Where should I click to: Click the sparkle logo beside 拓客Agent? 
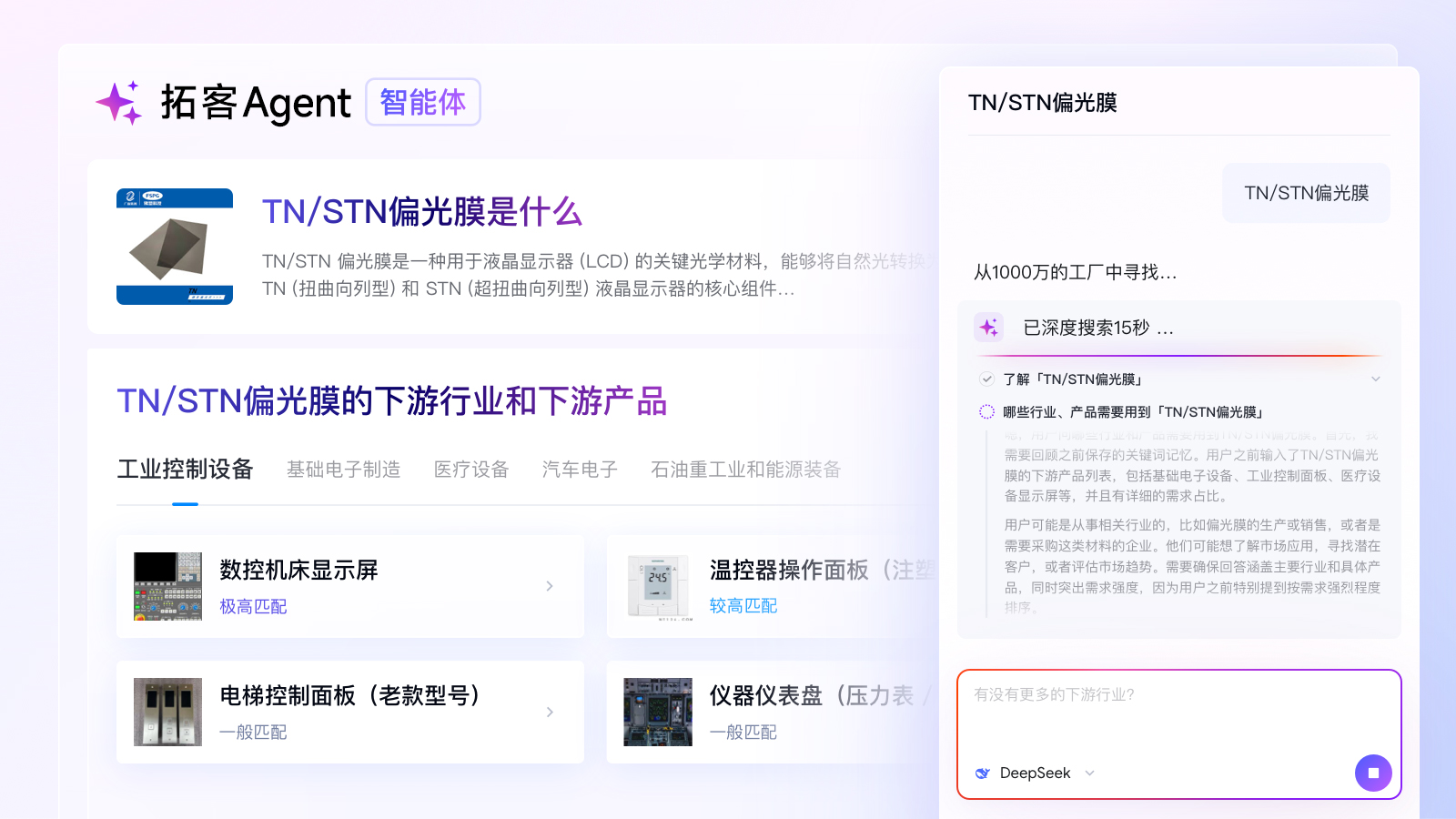pos(119,103)
